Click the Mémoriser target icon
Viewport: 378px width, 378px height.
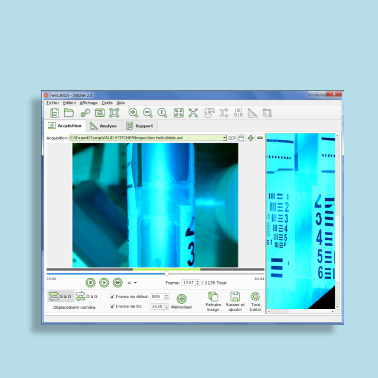pos(181,299)
